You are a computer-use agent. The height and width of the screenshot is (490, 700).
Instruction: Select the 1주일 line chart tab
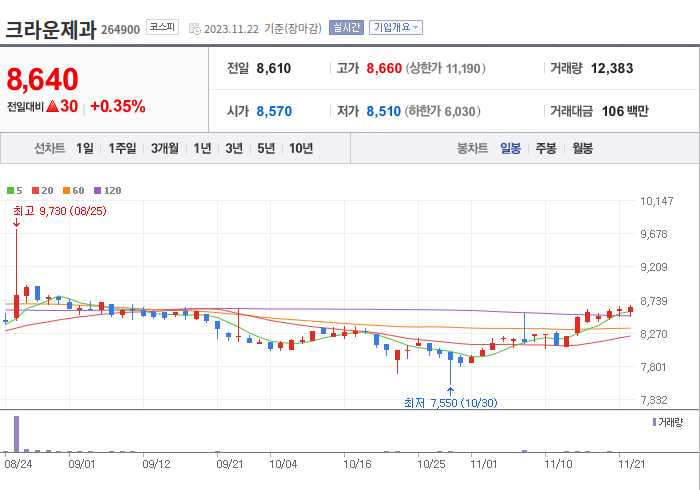[122, 148]
